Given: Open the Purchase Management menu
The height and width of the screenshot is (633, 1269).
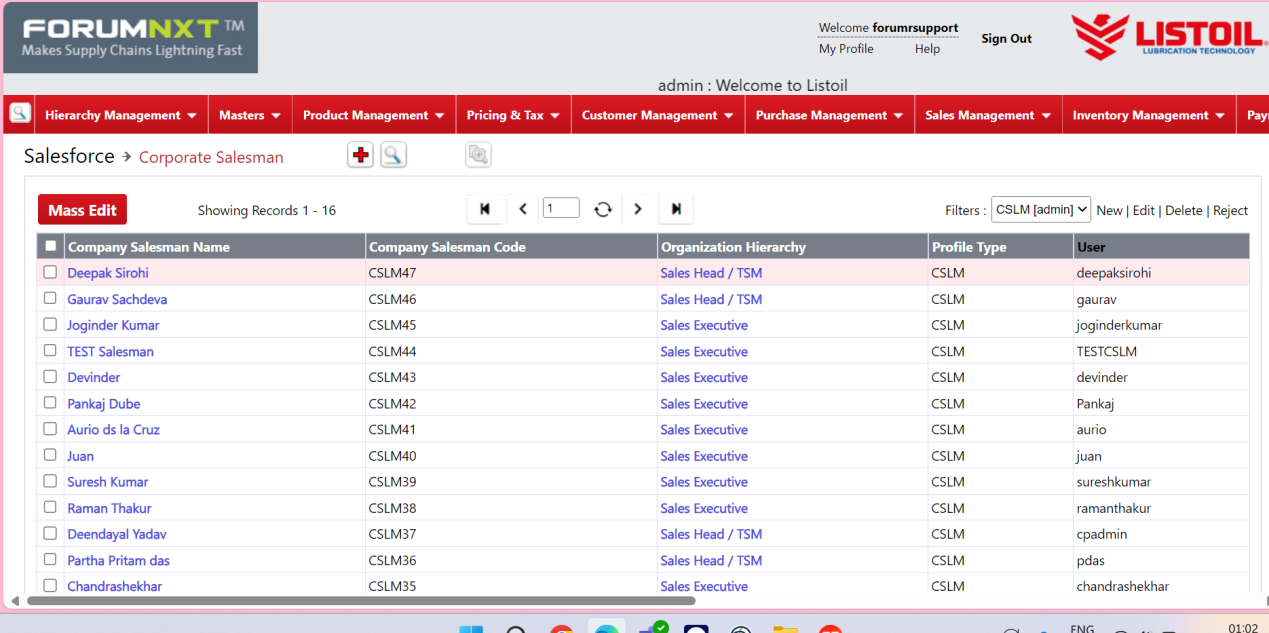Looking at the screenshot, I should (830, 115).
